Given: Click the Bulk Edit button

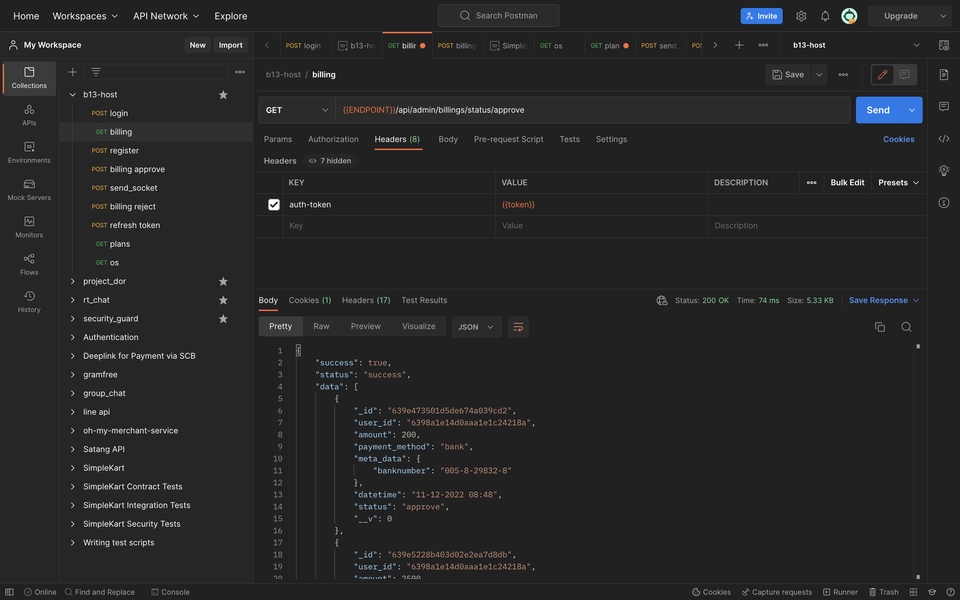Looking at the screenshot, I should [847, 182].
